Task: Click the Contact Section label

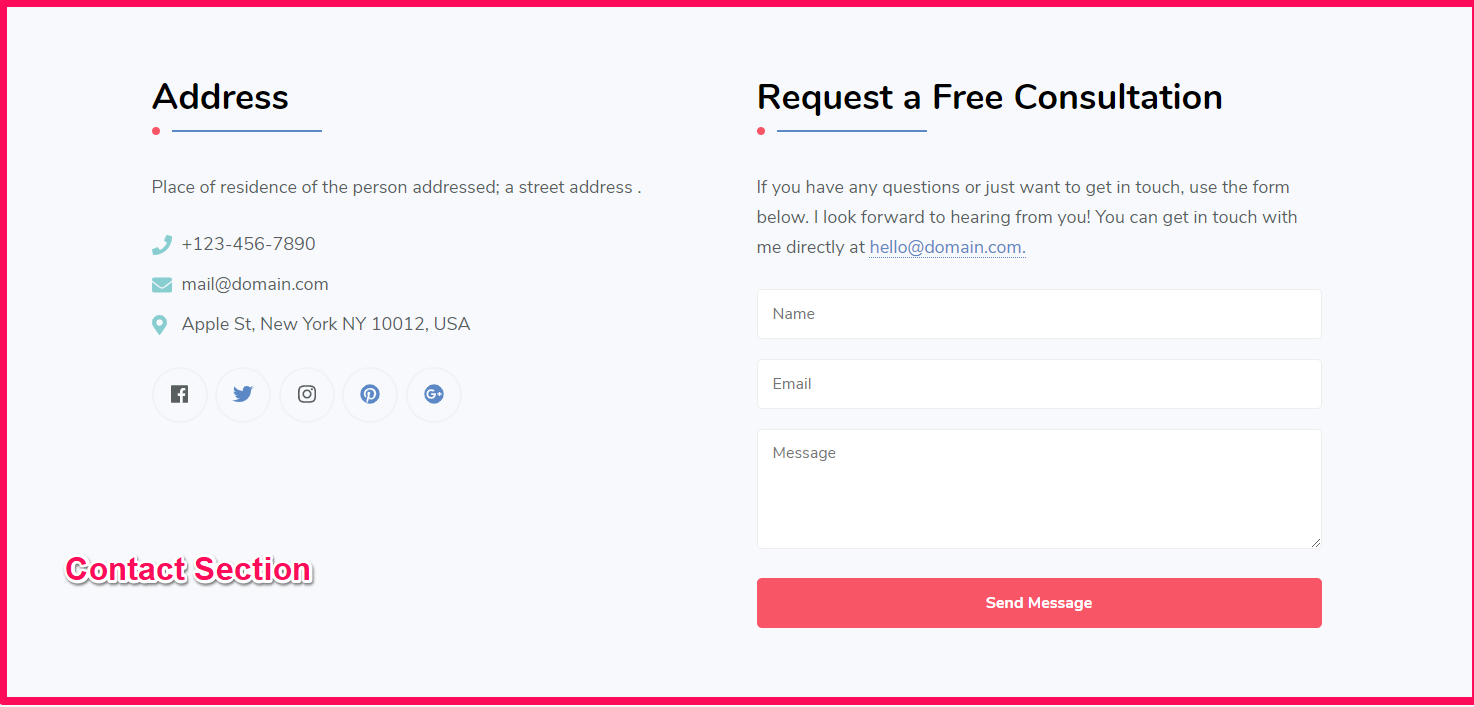Action: click(189, 569)
